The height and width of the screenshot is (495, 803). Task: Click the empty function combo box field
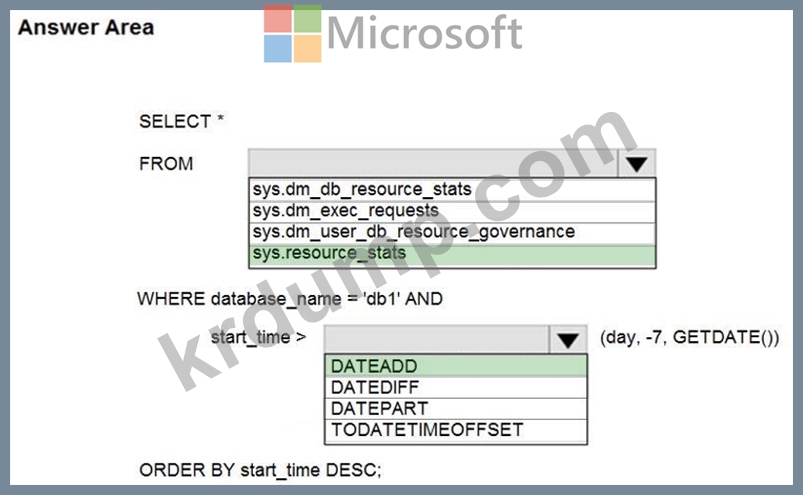[x=436, y=339]
